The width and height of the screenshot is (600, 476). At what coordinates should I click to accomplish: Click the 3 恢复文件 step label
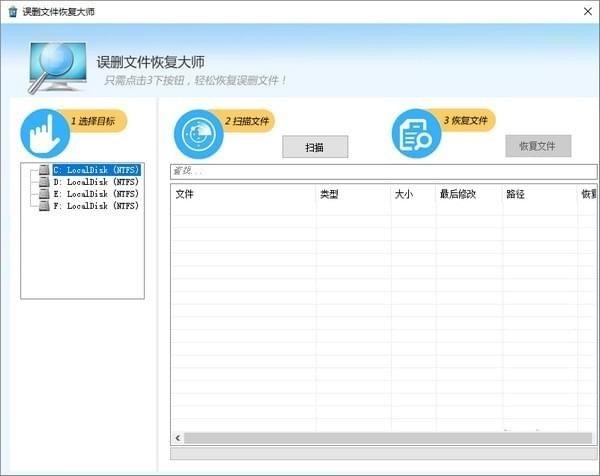tap(466, 121)
